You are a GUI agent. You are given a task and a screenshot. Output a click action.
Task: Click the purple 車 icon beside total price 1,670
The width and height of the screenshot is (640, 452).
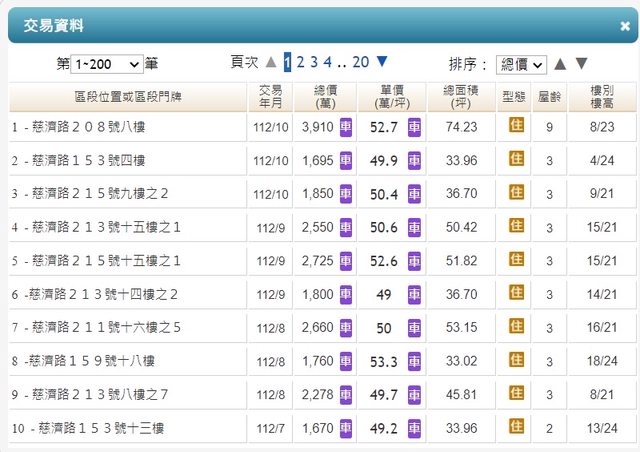click(x=346, y=427)
